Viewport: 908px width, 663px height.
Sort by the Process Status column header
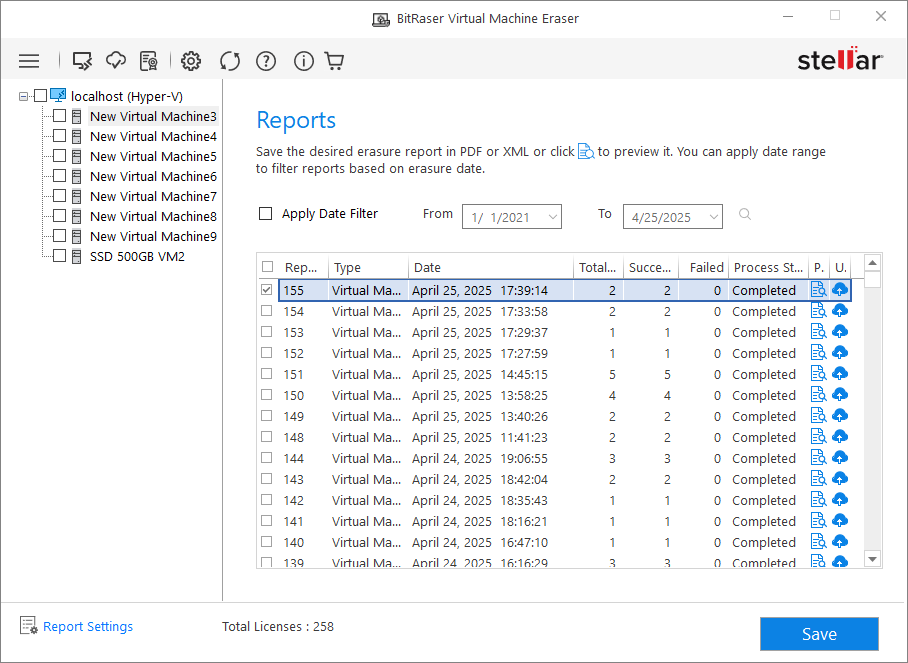pyautogui.click(x=768, y=268)
